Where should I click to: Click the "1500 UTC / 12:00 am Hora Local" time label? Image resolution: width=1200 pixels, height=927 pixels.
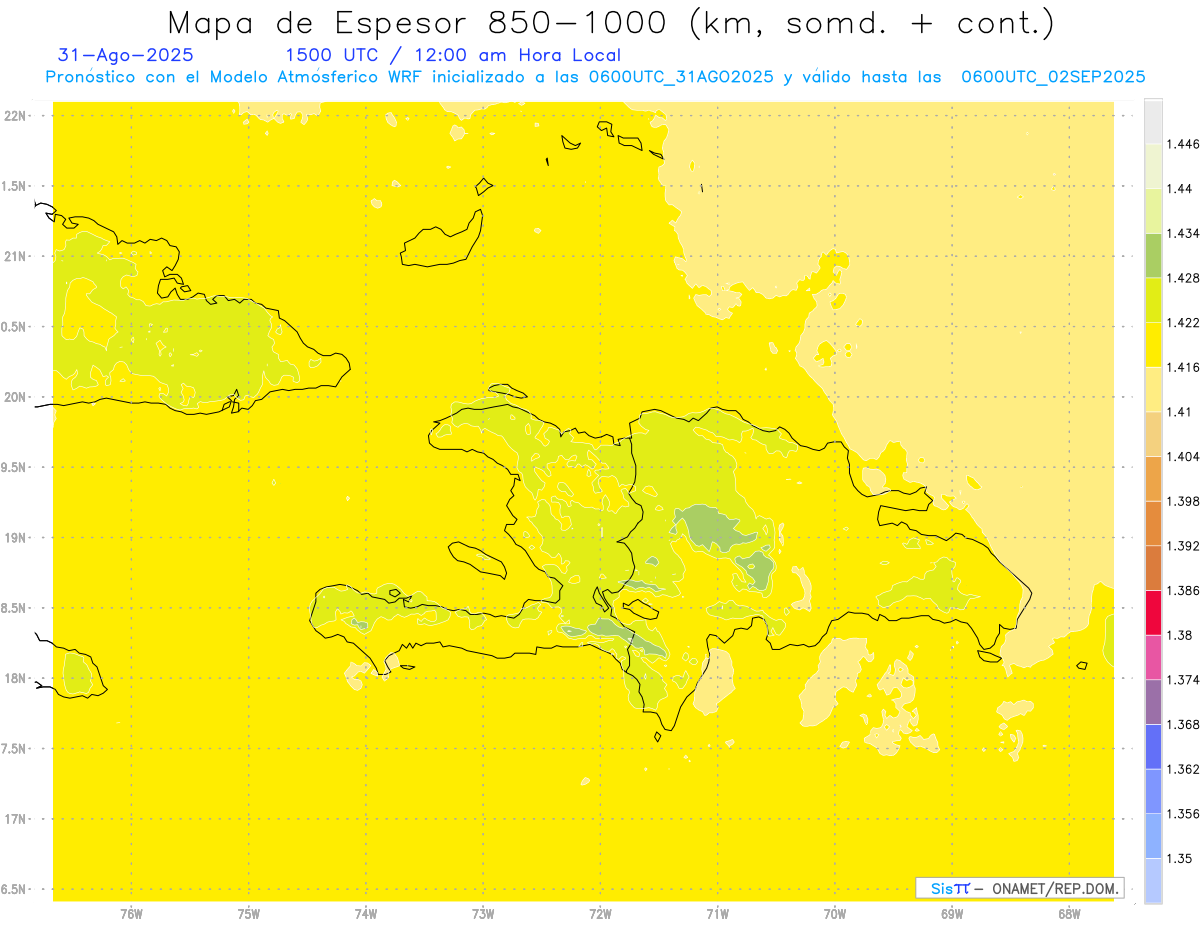(453, 56)
